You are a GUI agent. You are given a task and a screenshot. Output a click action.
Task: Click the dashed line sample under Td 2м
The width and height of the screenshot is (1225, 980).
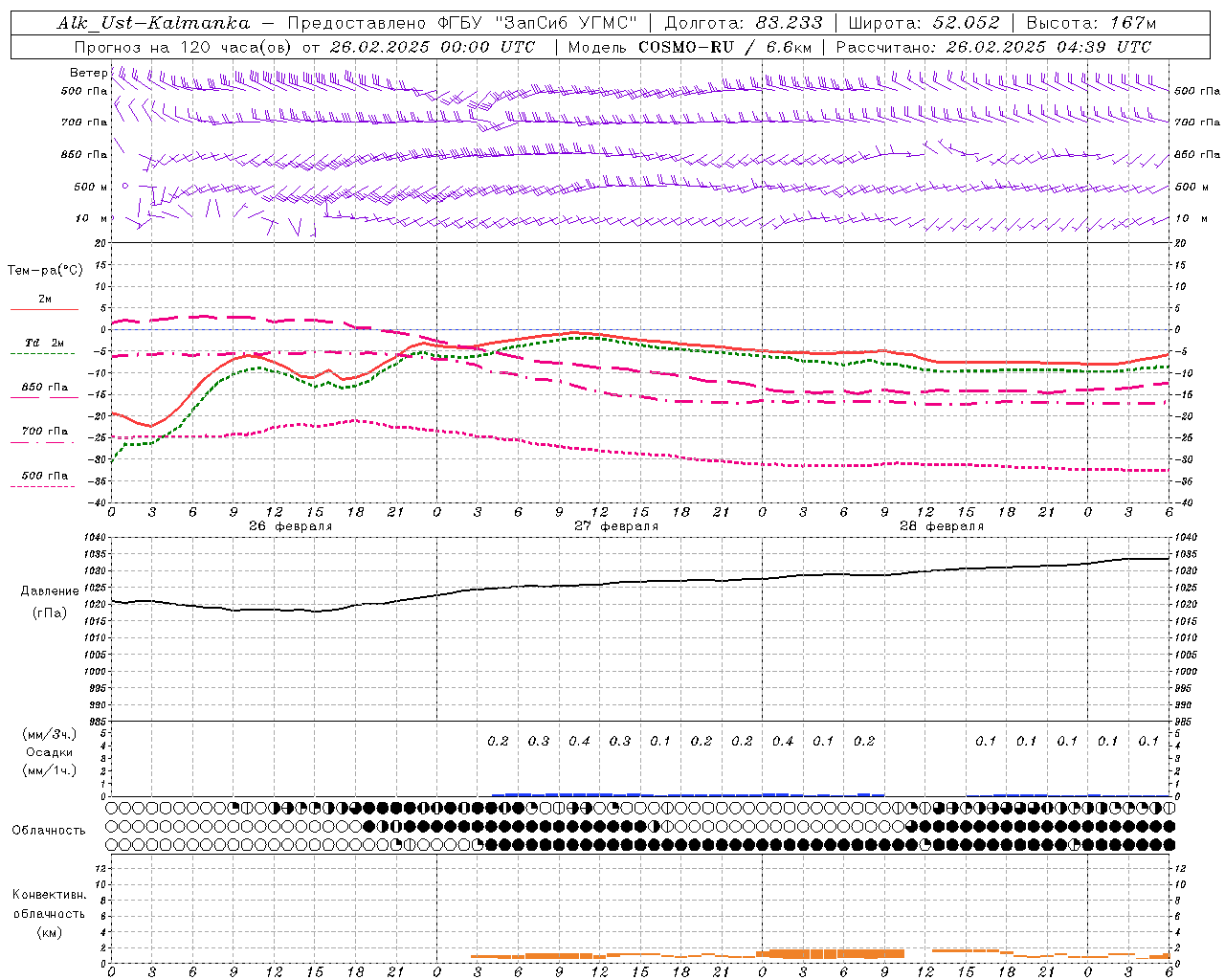(x=43, y=353)
